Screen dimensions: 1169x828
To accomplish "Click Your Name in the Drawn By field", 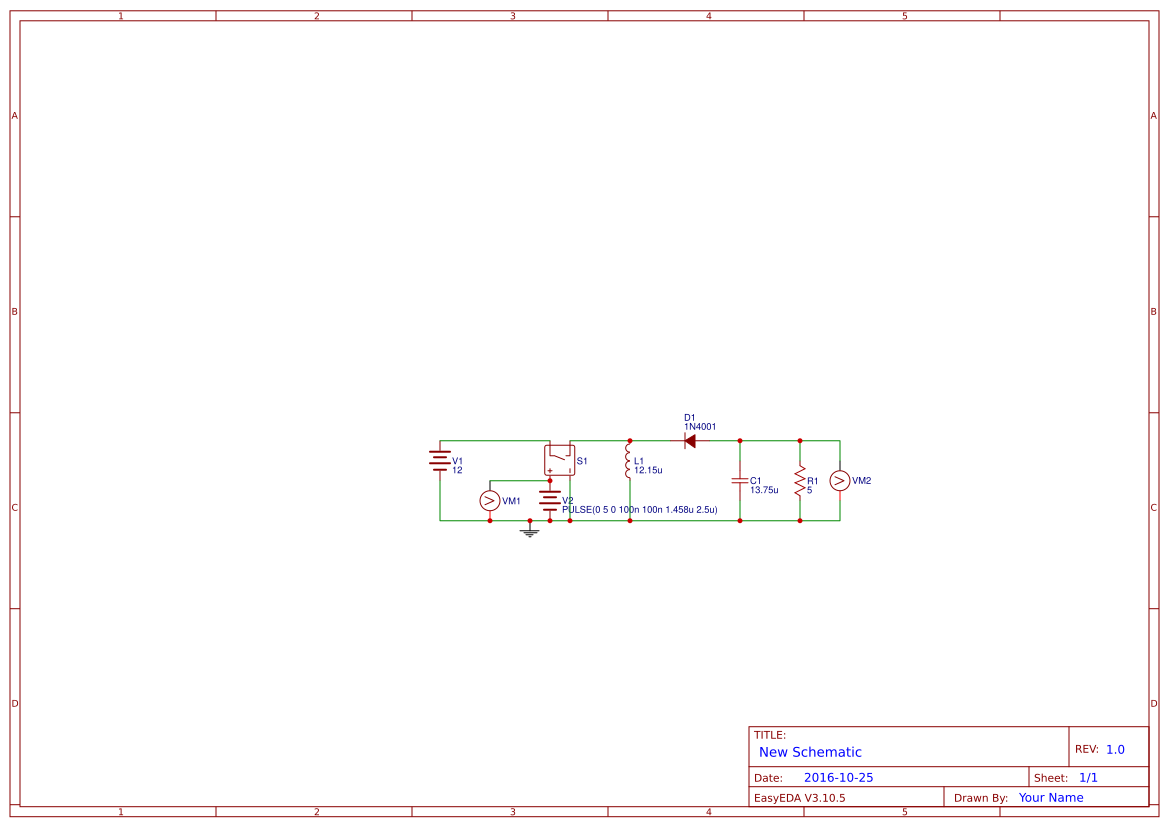I will click(x=1050, y=797).
